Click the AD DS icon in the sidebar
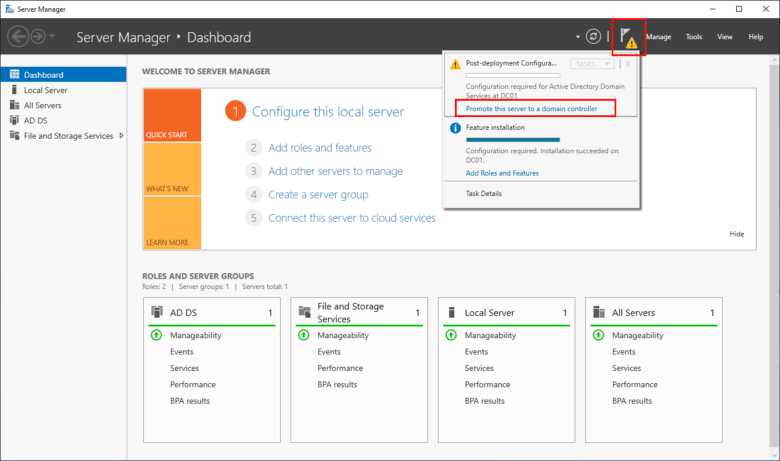The width and height of the screenshot is (780, 461). coord(14,120)
